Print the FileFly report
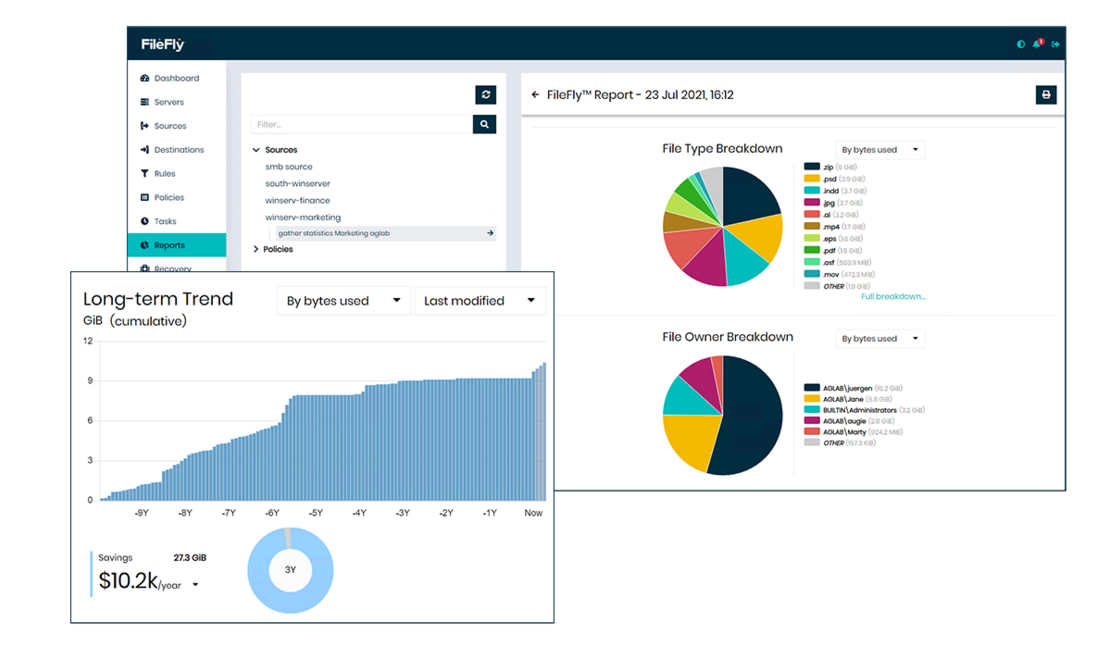This screenshot has width=1110, height=660. coord(1046,94)
